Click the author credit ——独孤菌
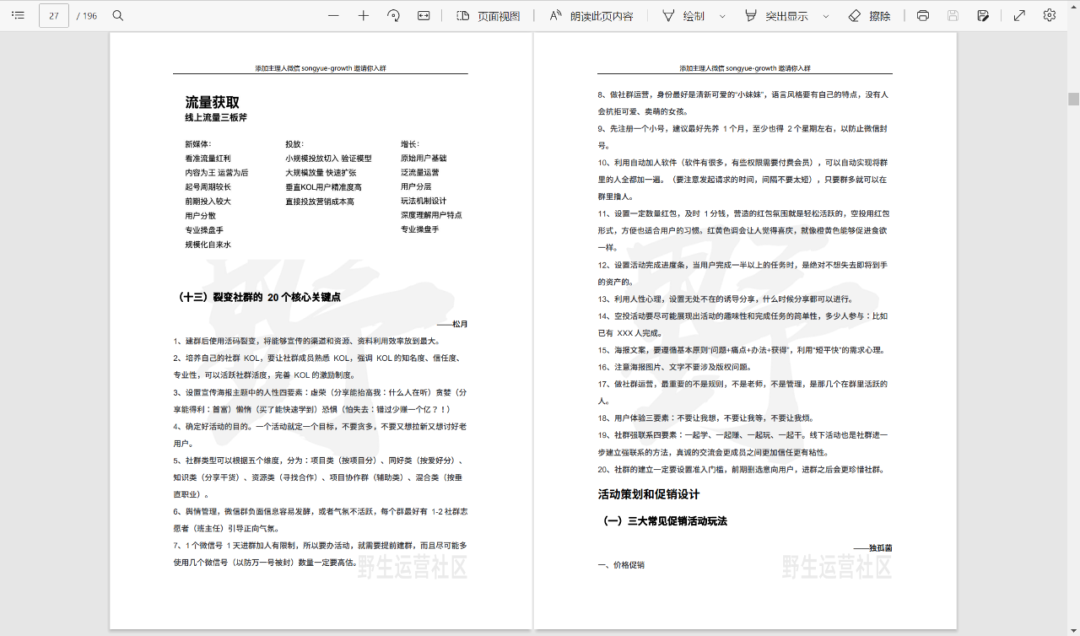 point(873,548)
